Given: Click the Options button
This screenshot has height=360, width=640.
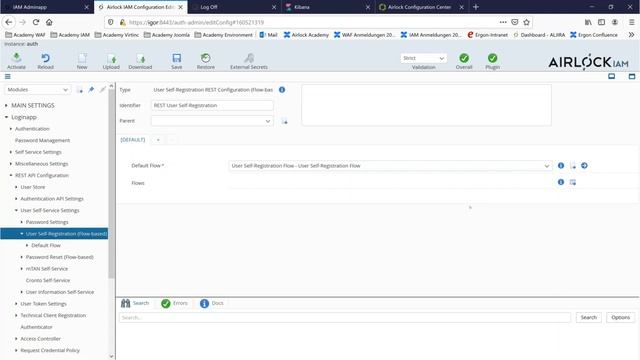Looking at the screenshot, I should 620,318.
